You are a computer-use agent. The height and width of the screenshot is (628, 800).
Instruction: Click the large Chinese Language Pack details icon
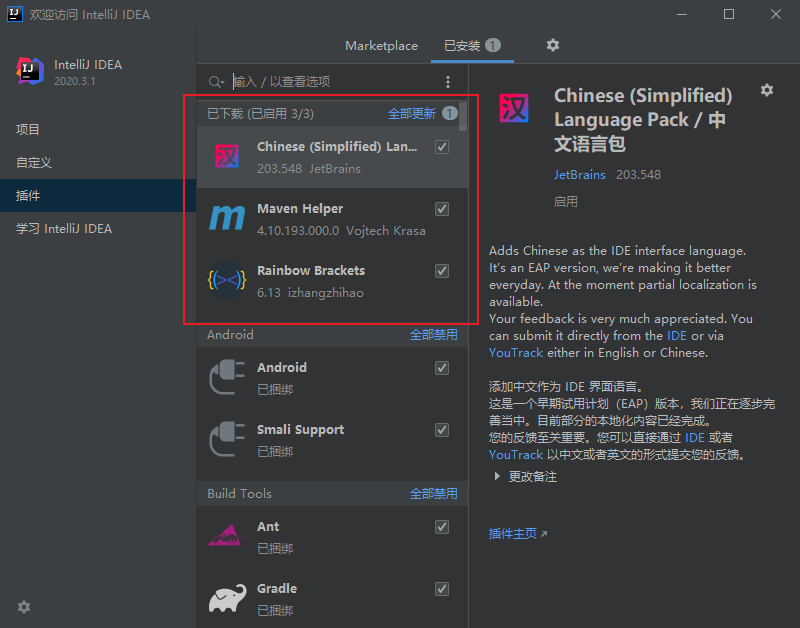pos(514,108)
